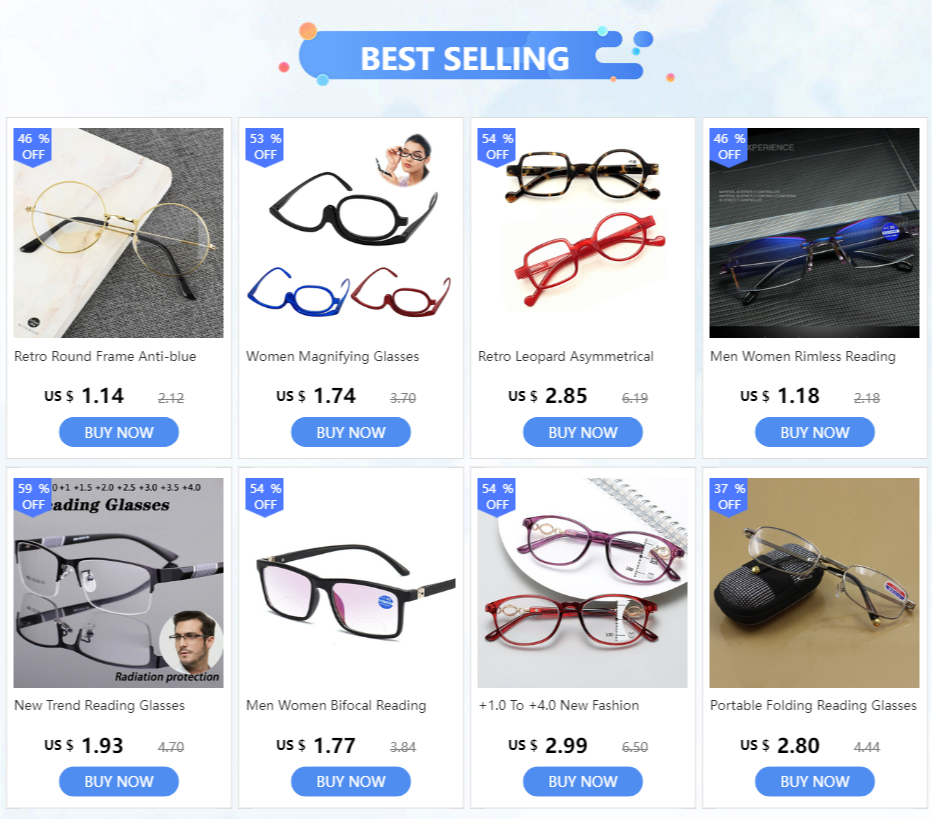This screenshot has width=932, height=819.
Task: Click BUY NOW for New Trend Reading Glasses
Action: pos(119,782)
